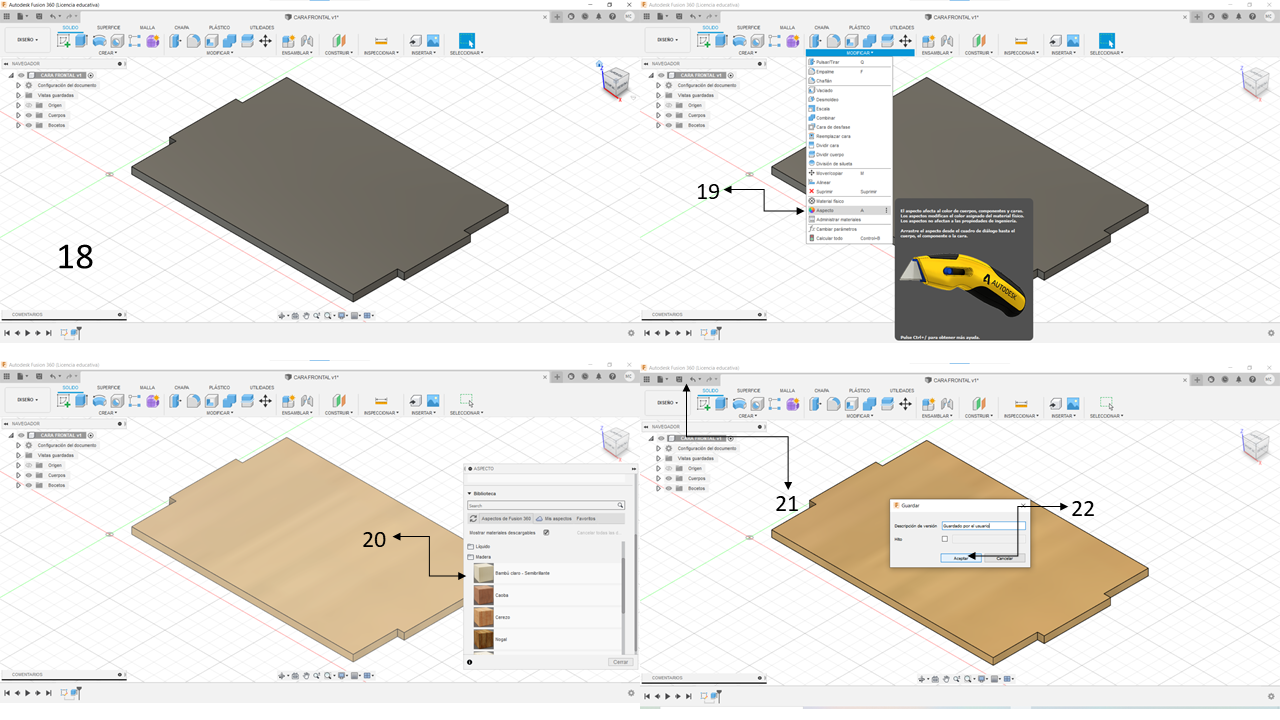Image resolution: width=1280 pixels, height=720 pixels.
Task: Toggle CARA FRONTAL v1 eye in Aspecto window
Action: tap(20, 437)
